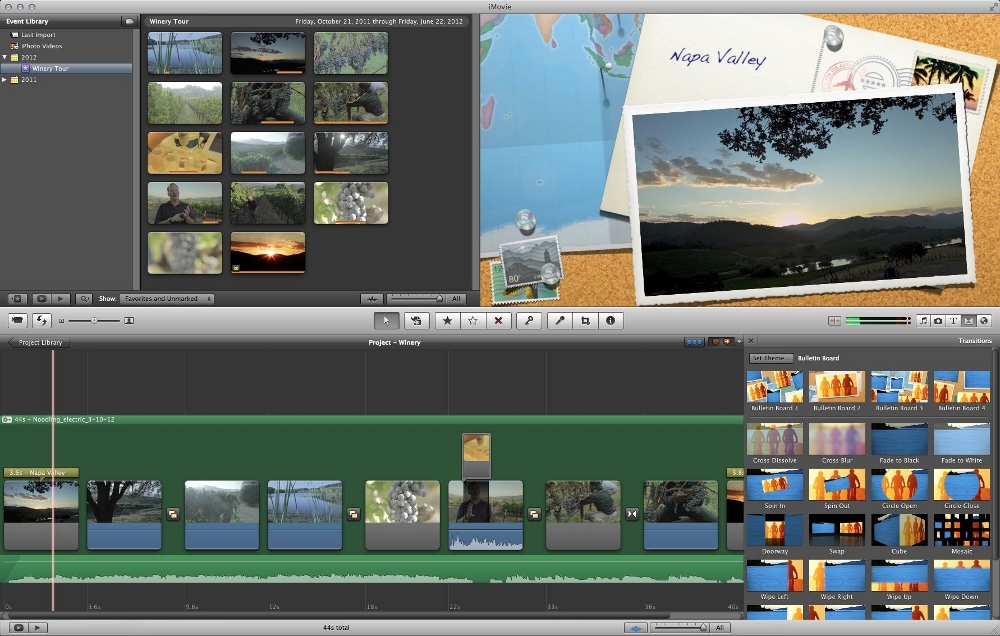The image size is (1000, 636).
Task: Select the crop and rotate tool
Action: (585, 320)
